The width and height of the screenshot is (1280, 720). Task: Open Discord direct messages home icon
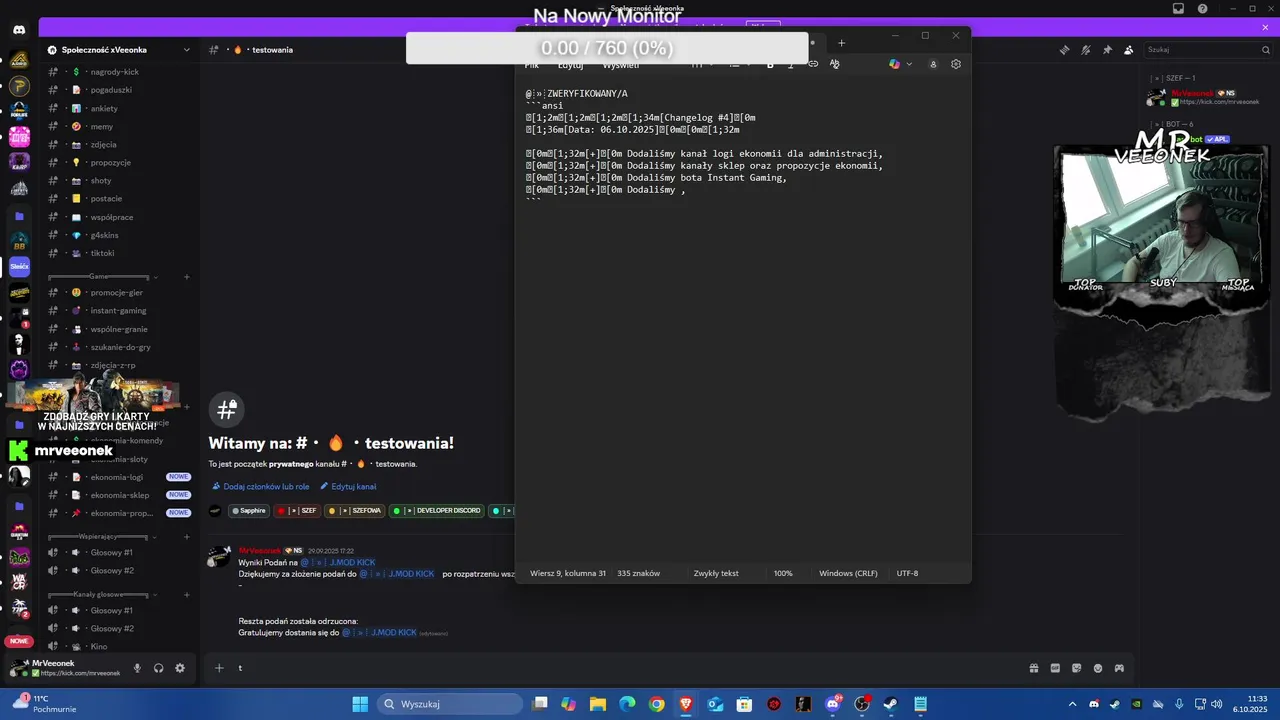point(19,30)
